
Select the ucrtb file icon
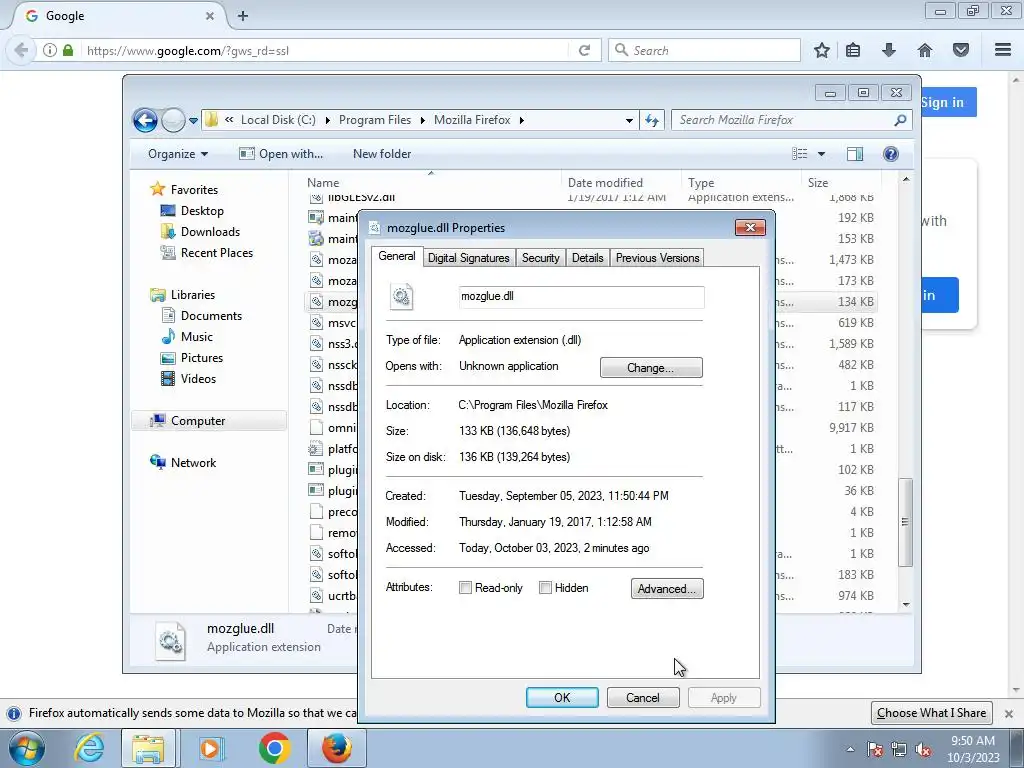pos(316,596)
